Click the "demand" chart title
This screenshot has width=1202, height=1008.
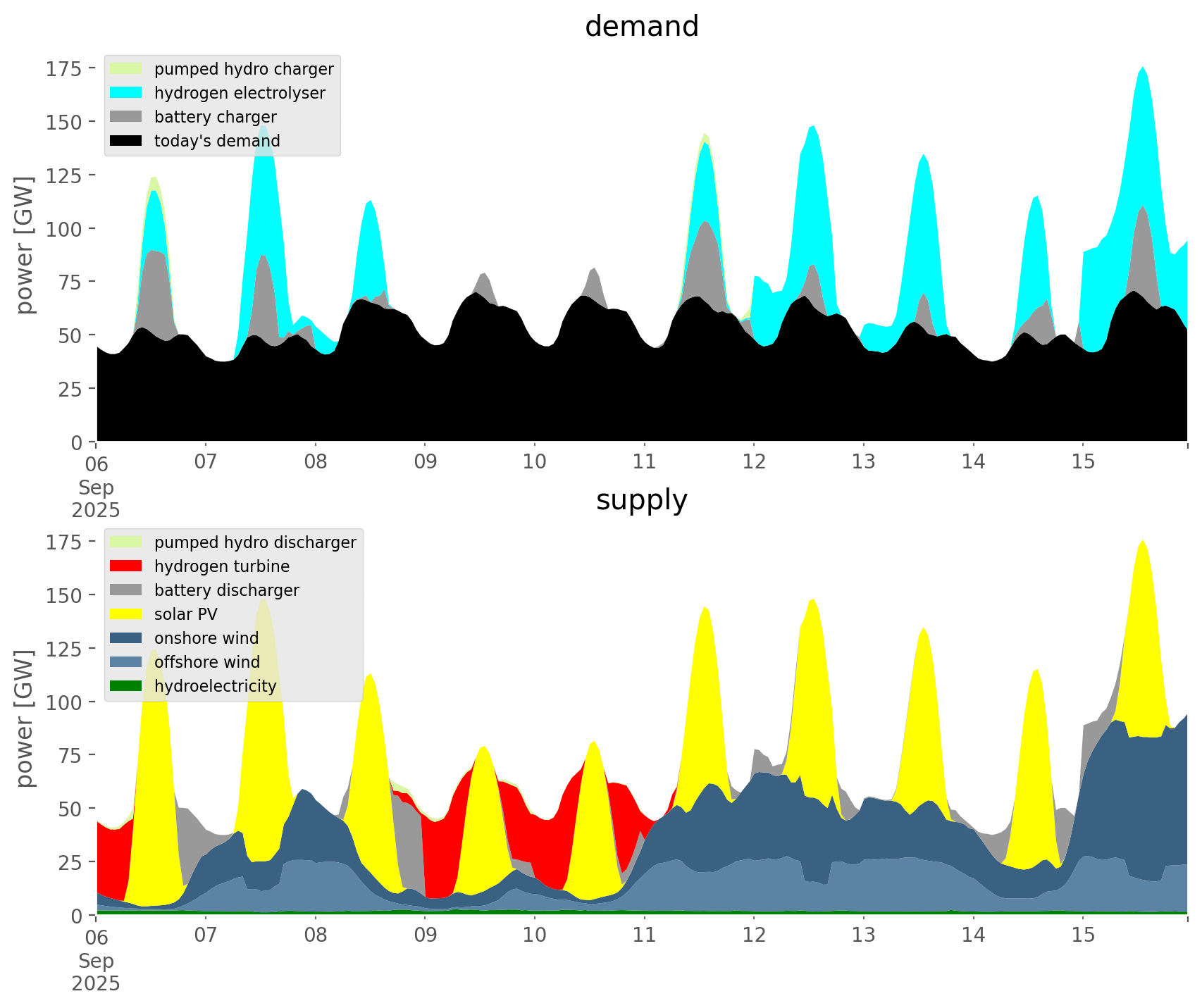click(x=641, y=27)
